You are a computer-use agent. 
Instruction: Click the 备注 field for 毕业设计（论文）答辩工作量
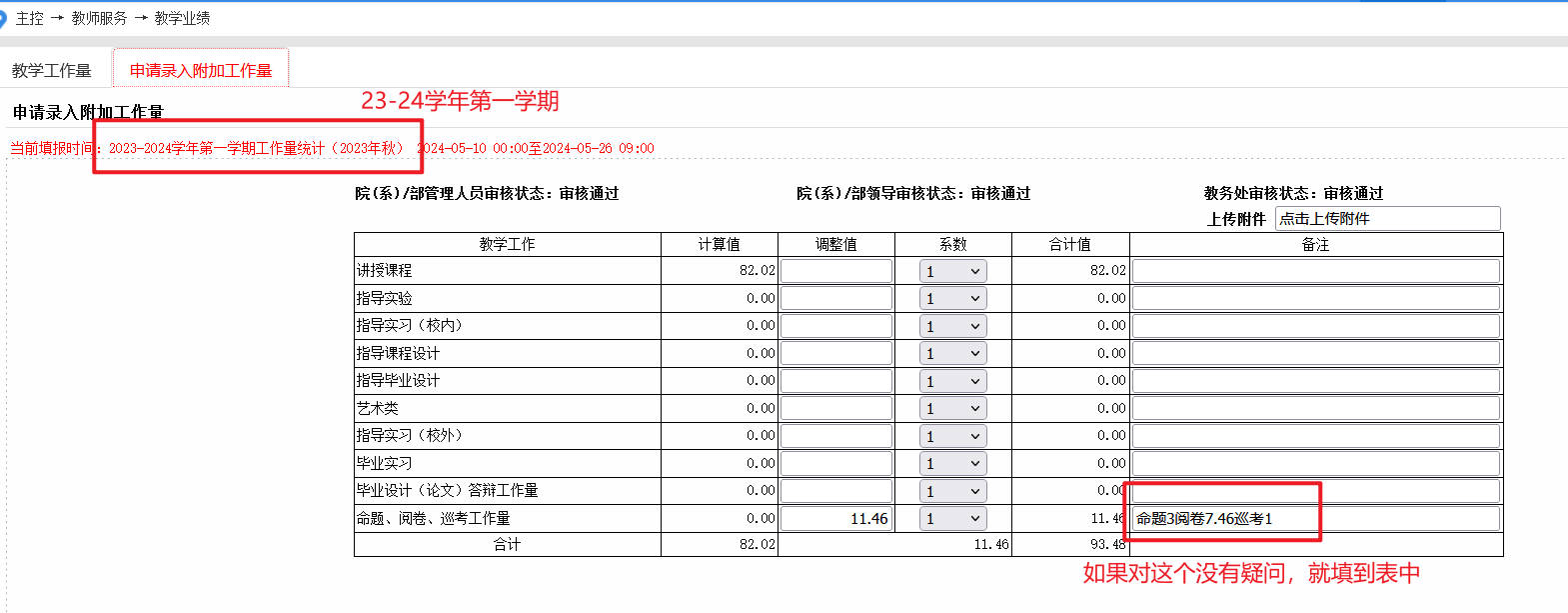click(1316, 491)
